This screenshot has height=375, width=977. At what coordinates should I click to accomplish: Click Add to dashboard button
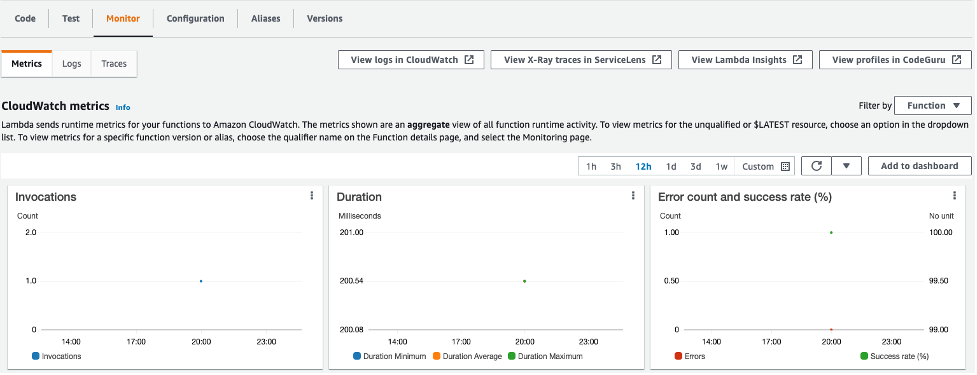[x=920, y=166]
